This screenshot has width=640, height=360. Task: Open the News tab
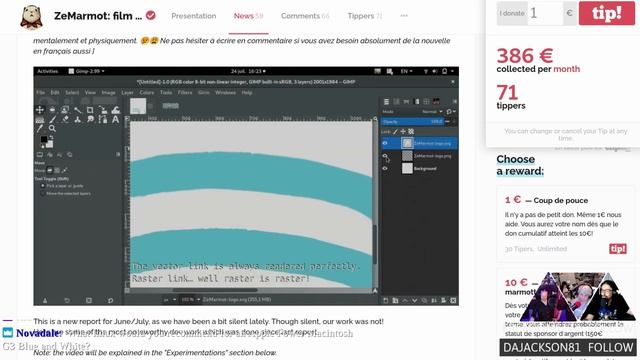248,16
